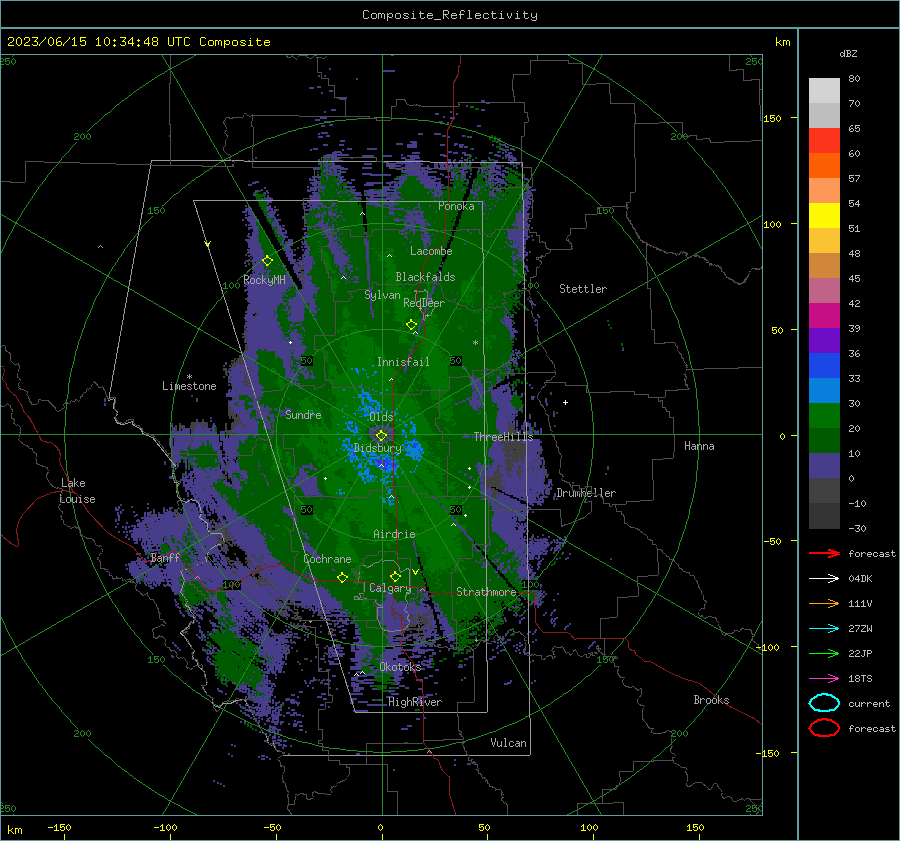Click the Brooks label
The height and width of the screenshot is (841, 900).
(x=711, y=700)
